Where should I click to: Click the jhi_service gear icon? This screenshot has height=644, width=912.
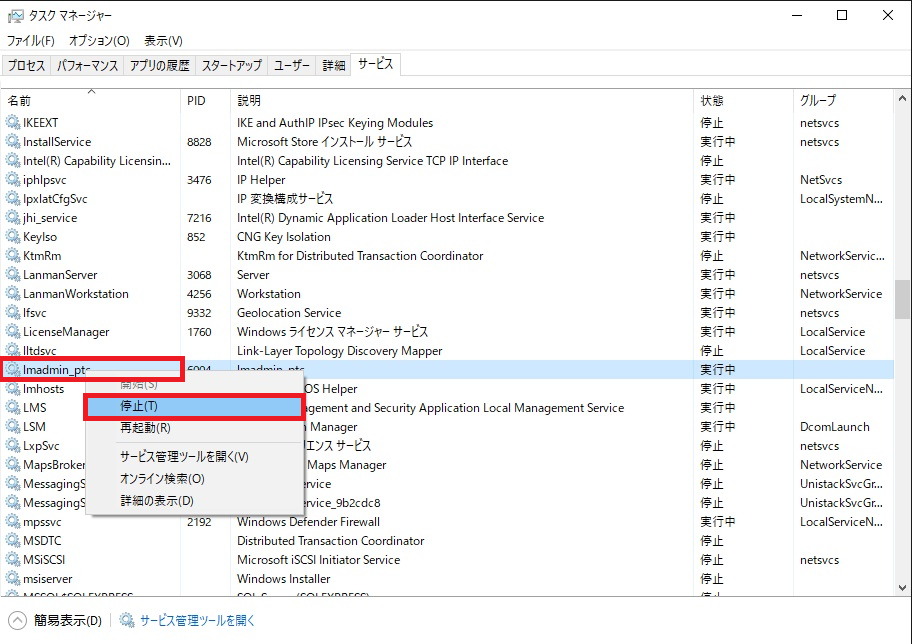13,218
